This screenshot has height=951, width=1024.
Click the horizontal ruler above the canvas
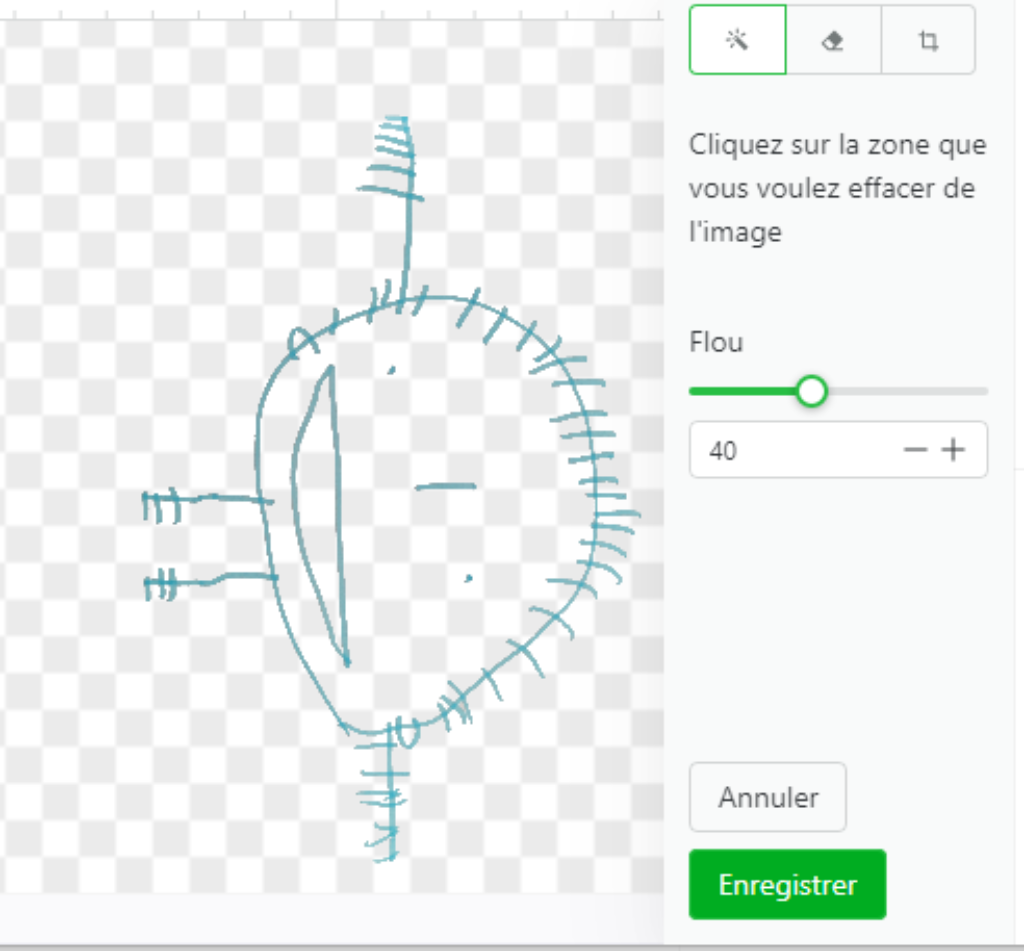click(332, 10)
